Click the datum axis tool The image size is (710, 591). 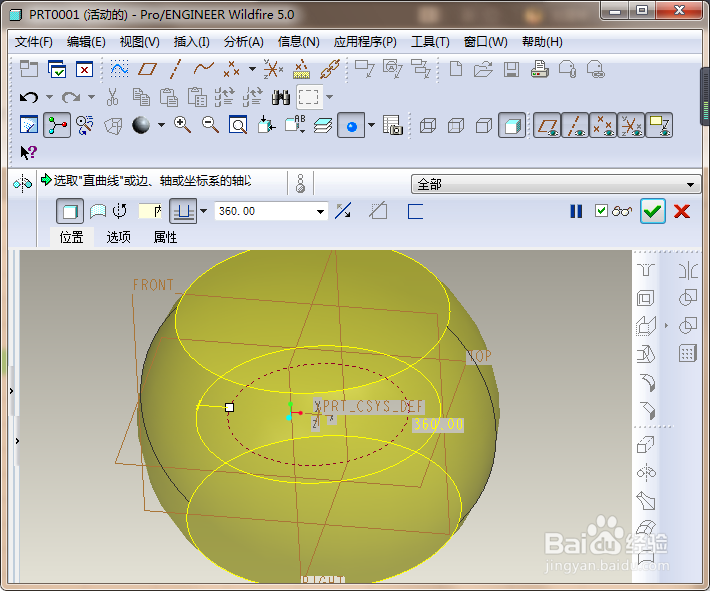tap(175, 69)
